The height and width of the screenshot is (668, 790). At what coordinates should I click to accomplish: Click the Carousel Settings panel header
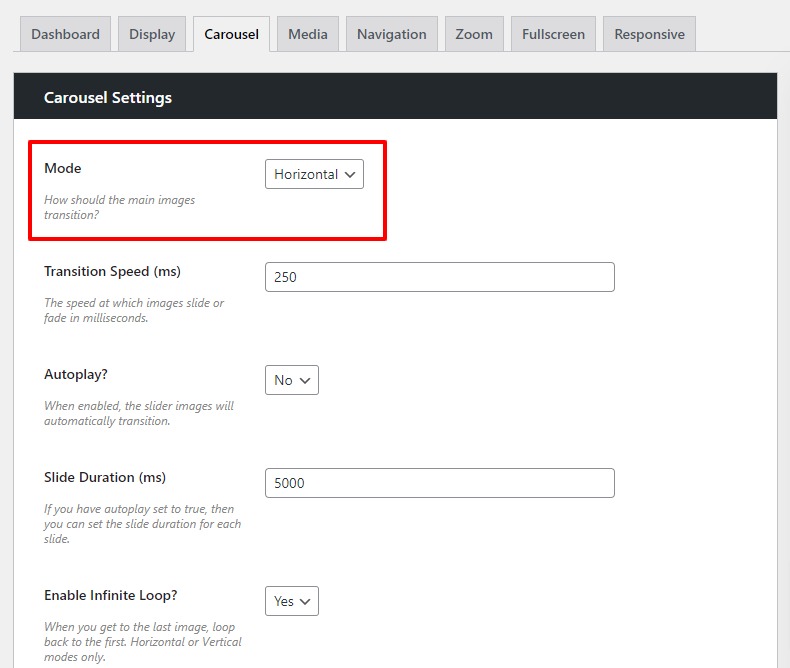[108, 97]
